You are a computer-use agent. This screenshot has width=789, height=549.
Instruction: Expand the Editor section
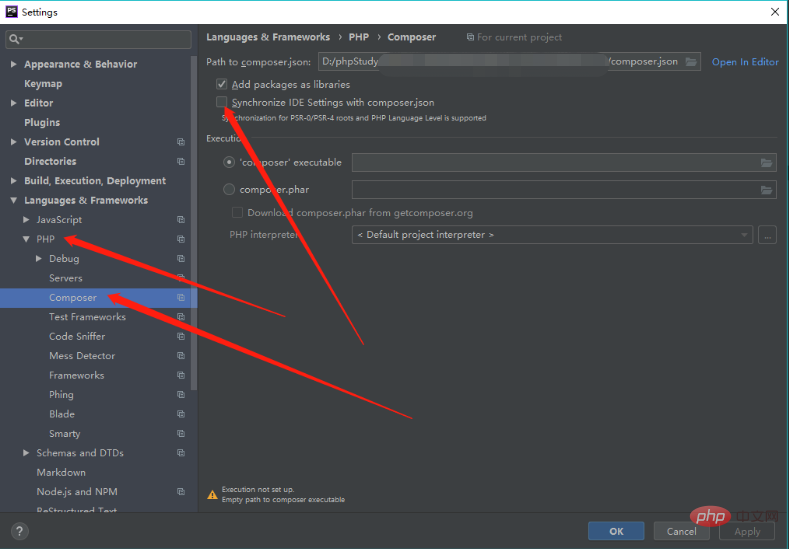14,103
